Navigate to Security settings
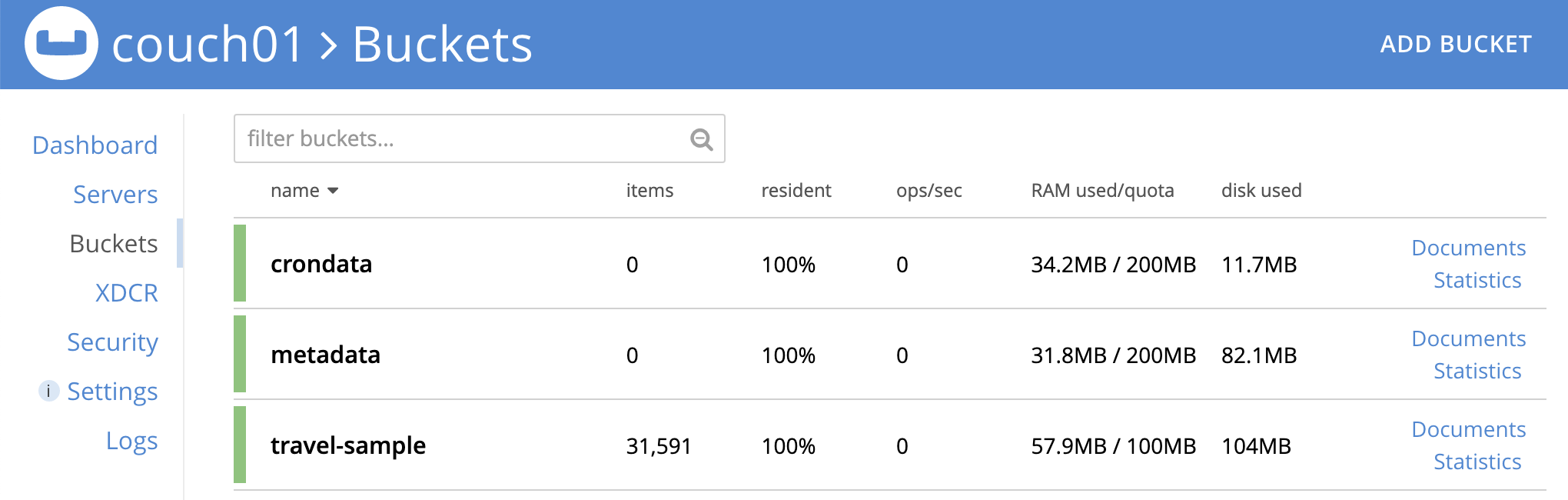 (x=112, y=342)
